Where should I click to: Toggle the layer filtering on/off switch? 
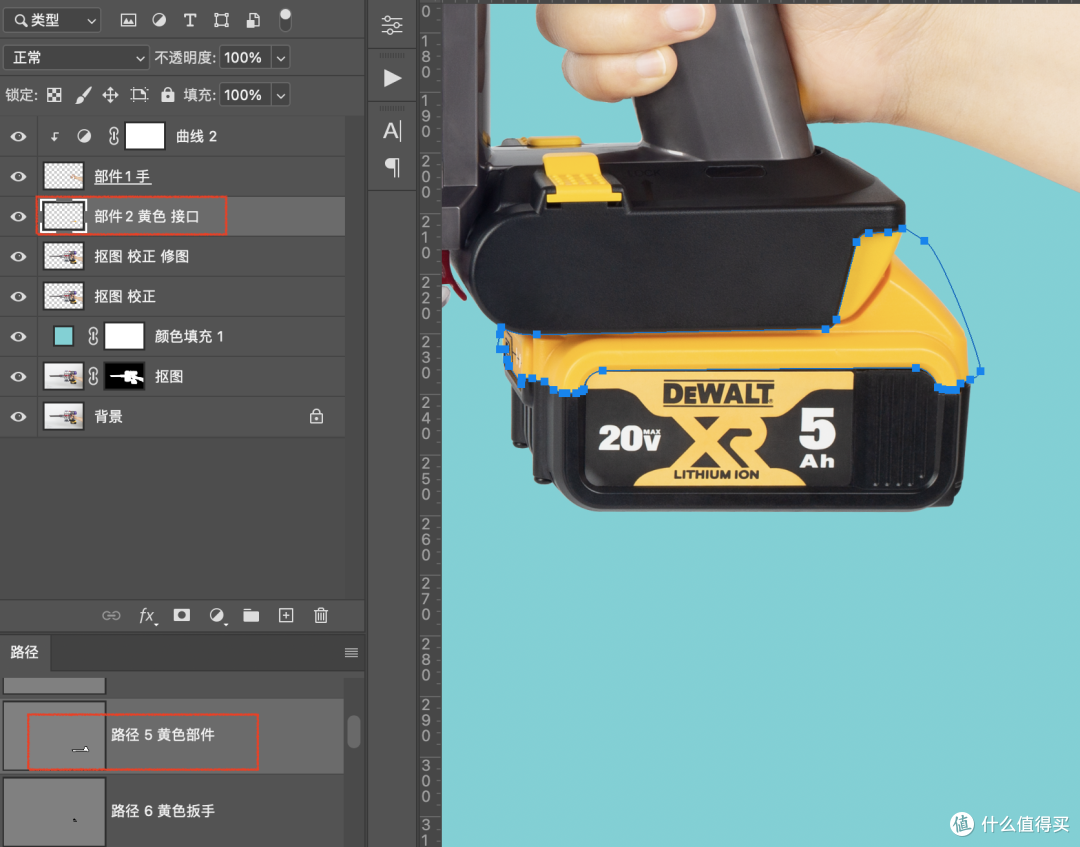tap(284, 20)
